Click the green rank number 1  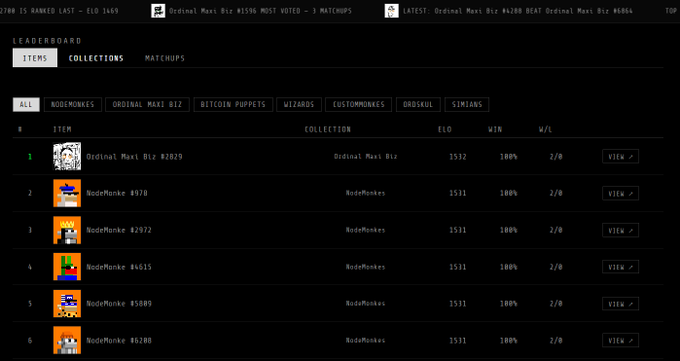(x=30, y=157)
